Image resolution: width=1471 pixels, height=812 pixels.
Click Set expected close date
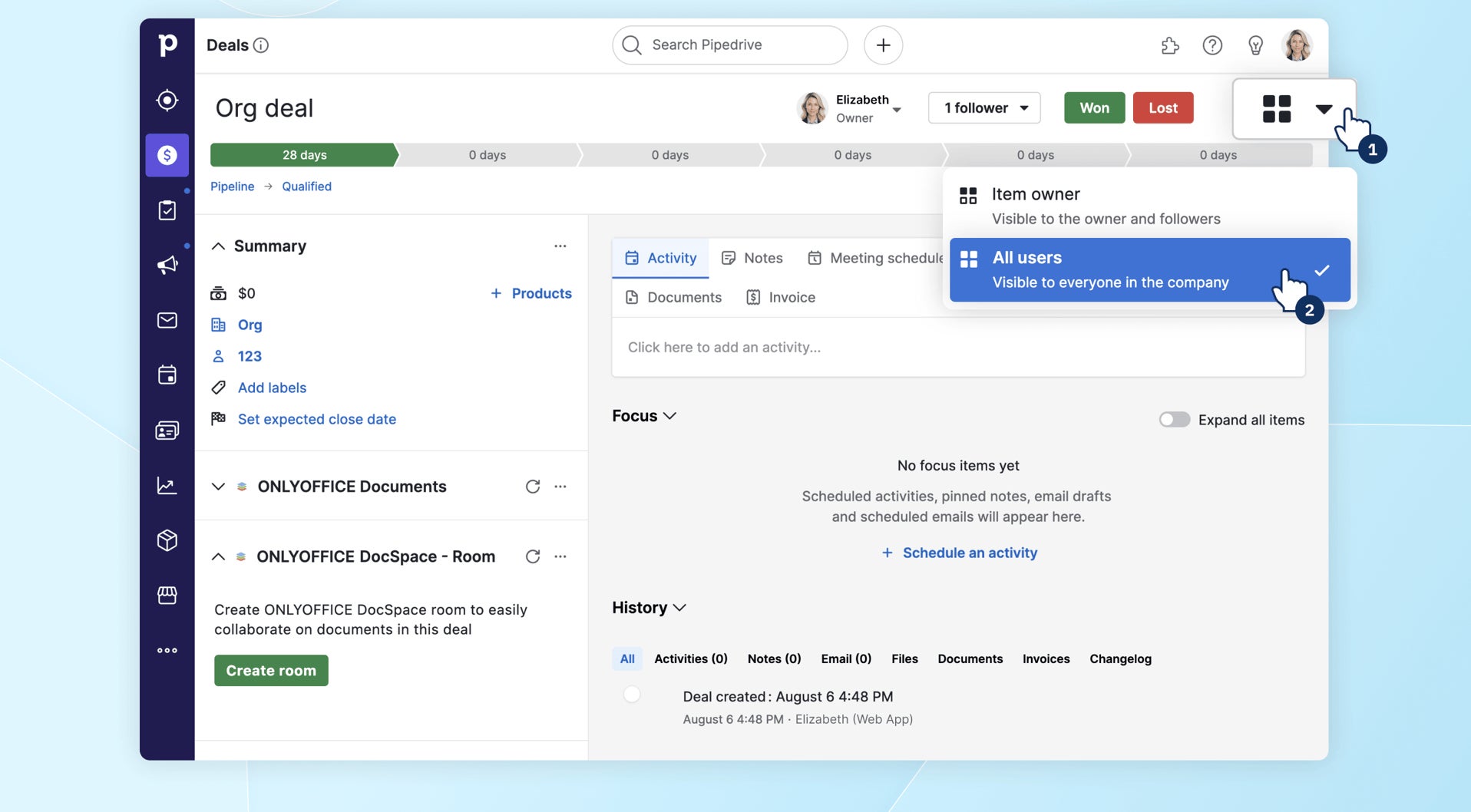317,420
